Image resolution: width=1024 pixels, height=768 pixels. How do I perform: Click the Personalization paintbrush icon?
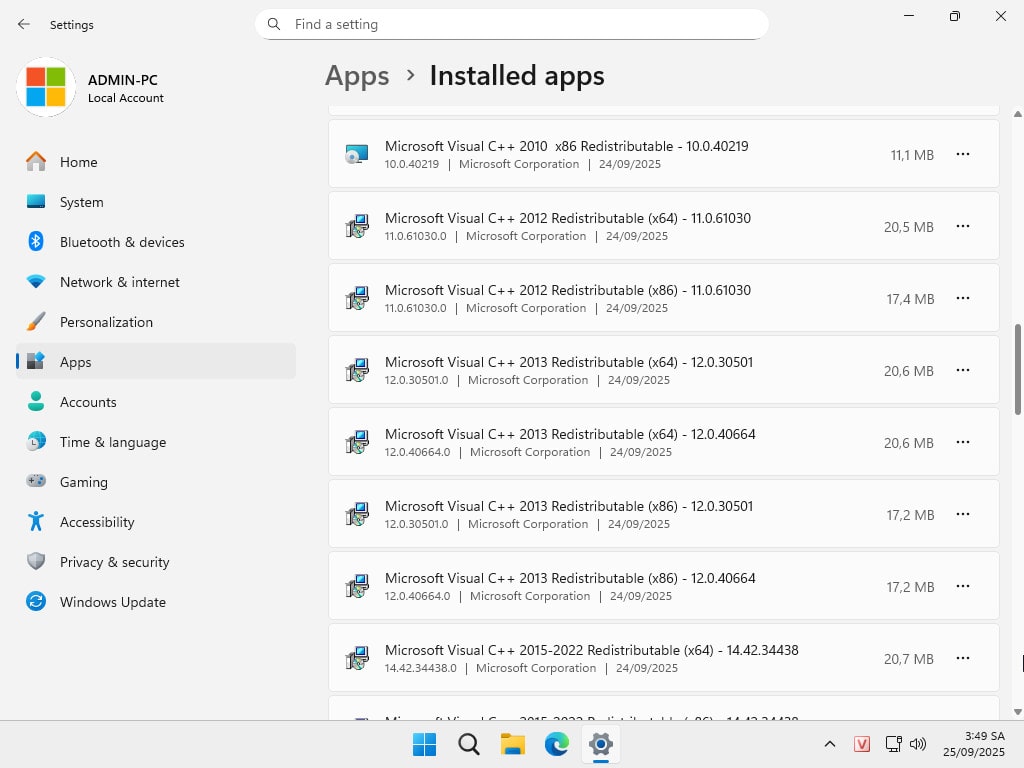pos(36,322)
